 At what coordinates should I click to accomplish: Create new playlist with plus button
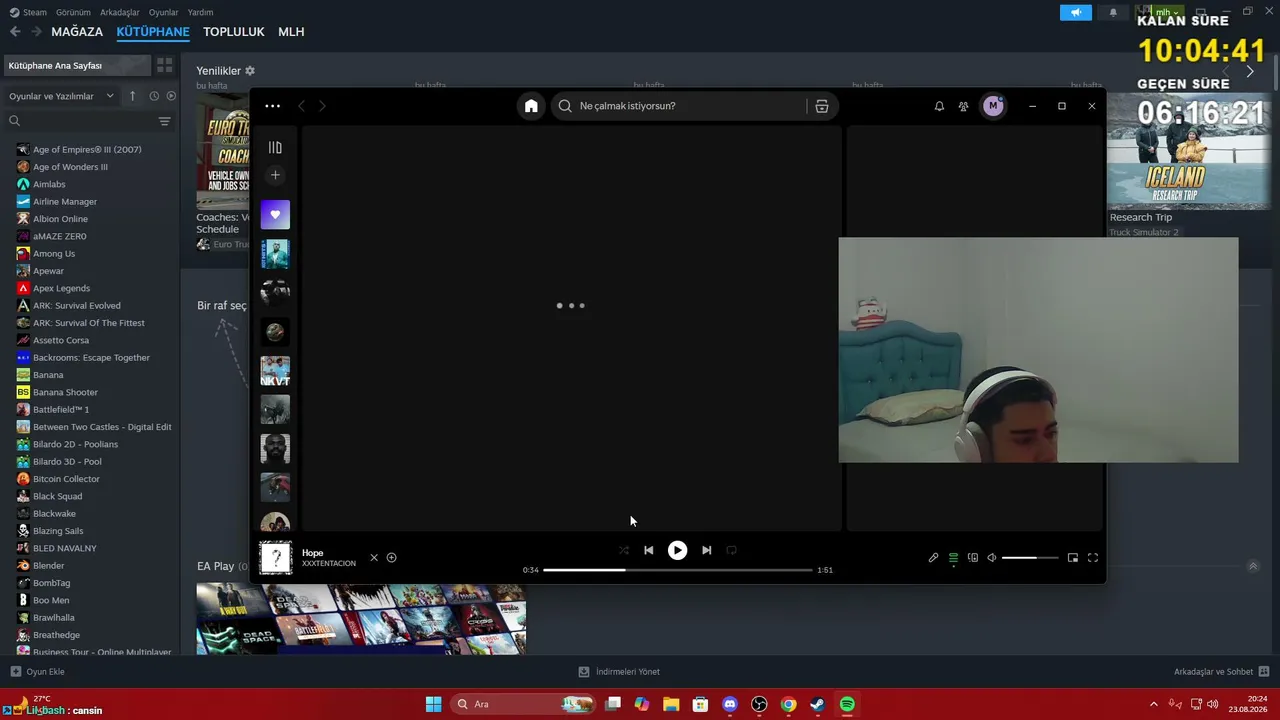click(275, 175)
